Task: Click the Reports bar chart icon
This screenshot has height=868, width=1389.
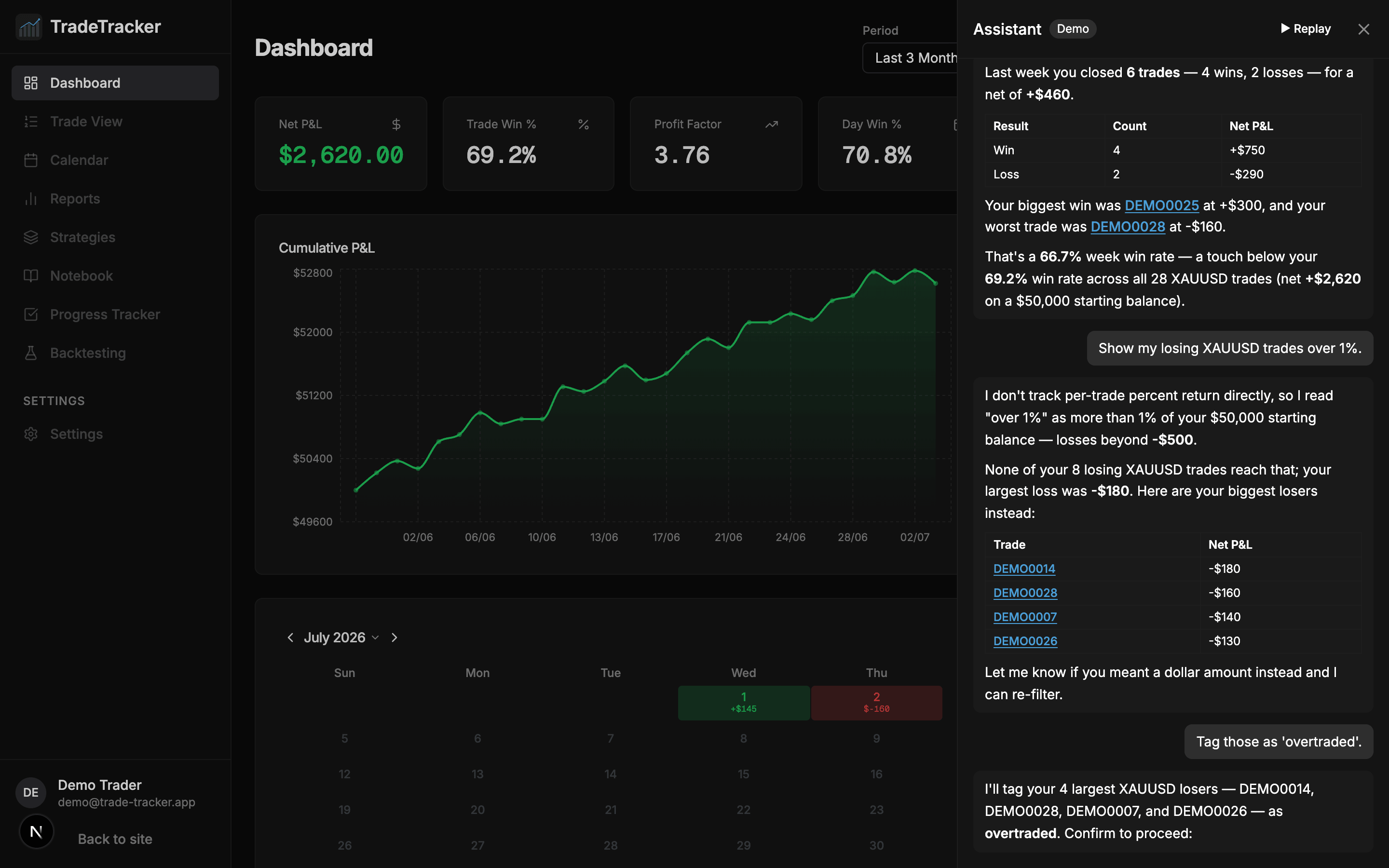Action: click(31, 199)
